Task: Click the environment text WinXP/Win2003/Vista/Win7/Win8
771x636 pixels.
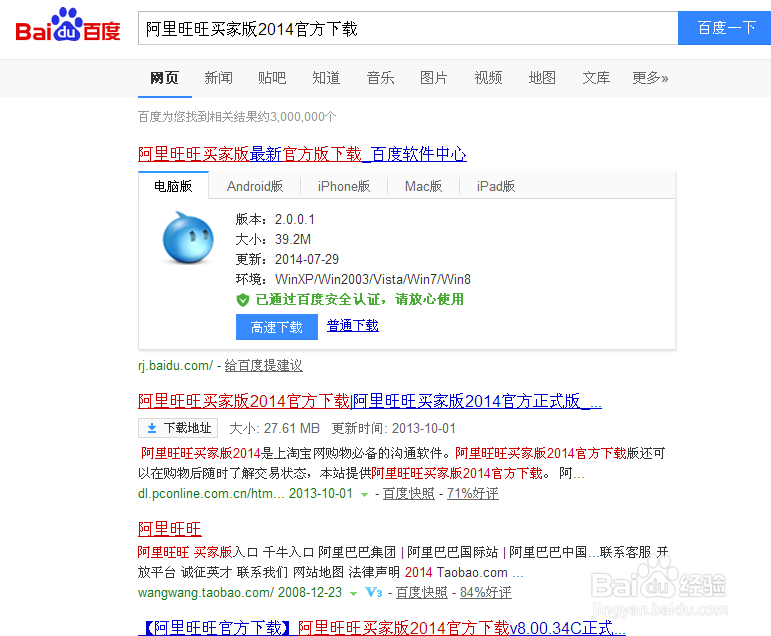Action: click(373, 279)
